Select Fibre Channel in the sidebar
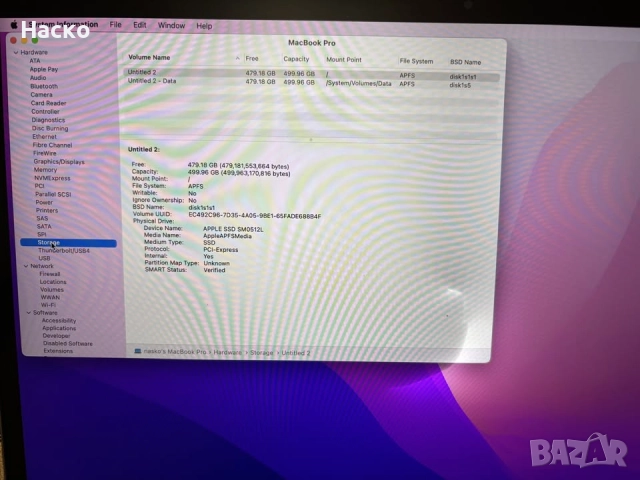The image size is (640, 480). [x=52, y=145]
